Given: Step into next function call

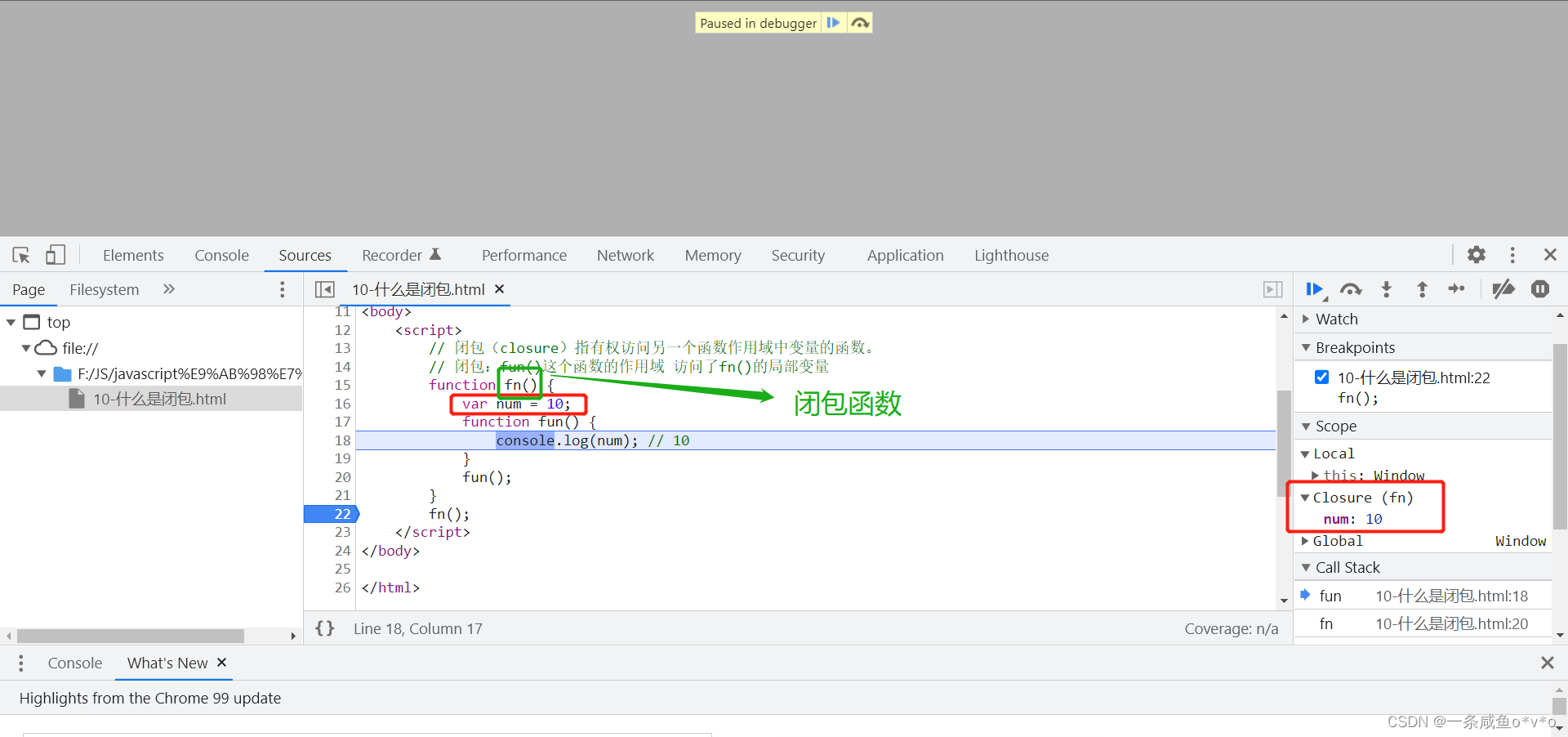Looking at the screenshot, I should [x=1387, y=289].
